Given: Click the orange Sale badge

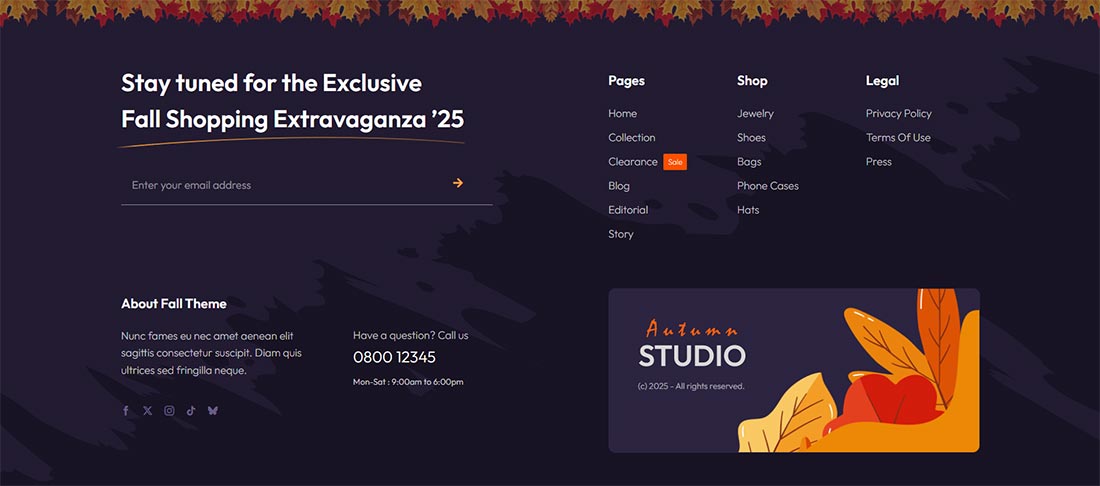Looking at the screenshot, I should pyautogui.click(x=675, y=162).
